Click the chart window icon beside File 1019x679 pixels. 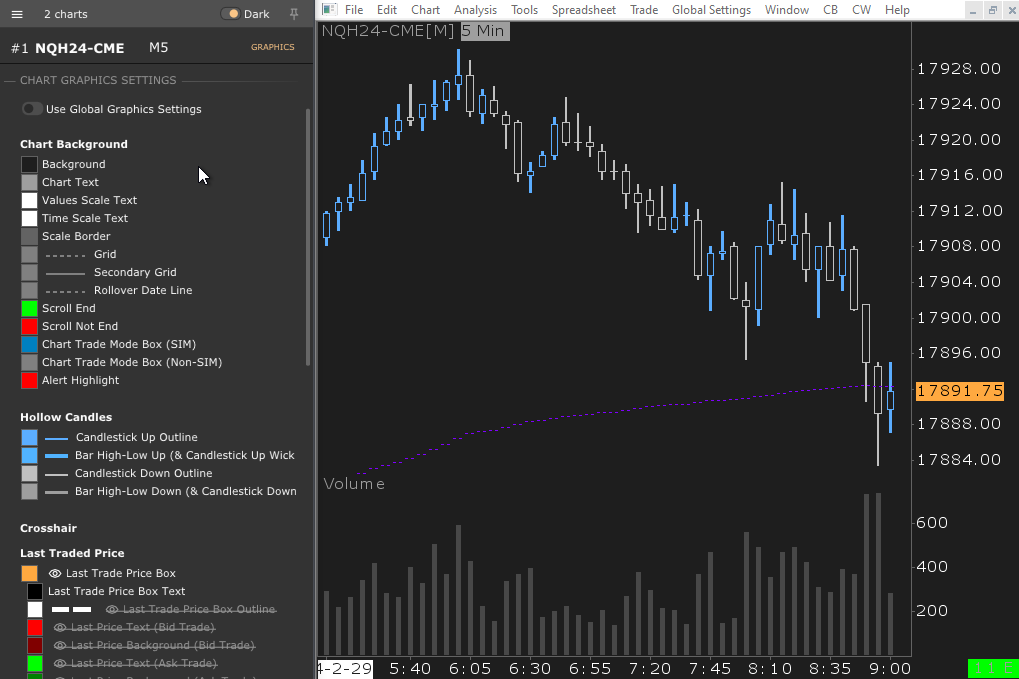point(329,9)
